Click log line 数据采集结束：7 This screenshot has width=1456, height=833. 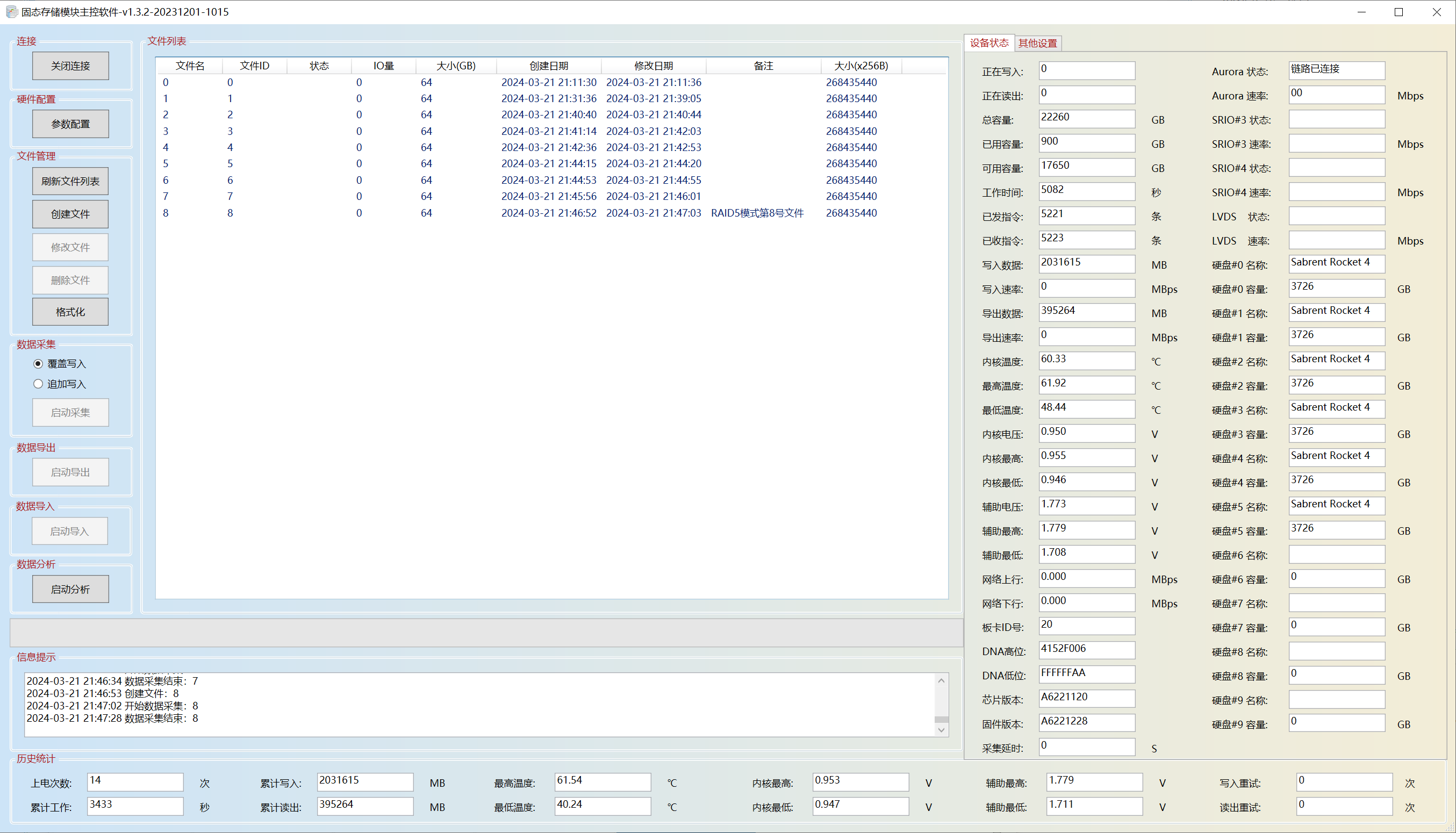(112, 681)
